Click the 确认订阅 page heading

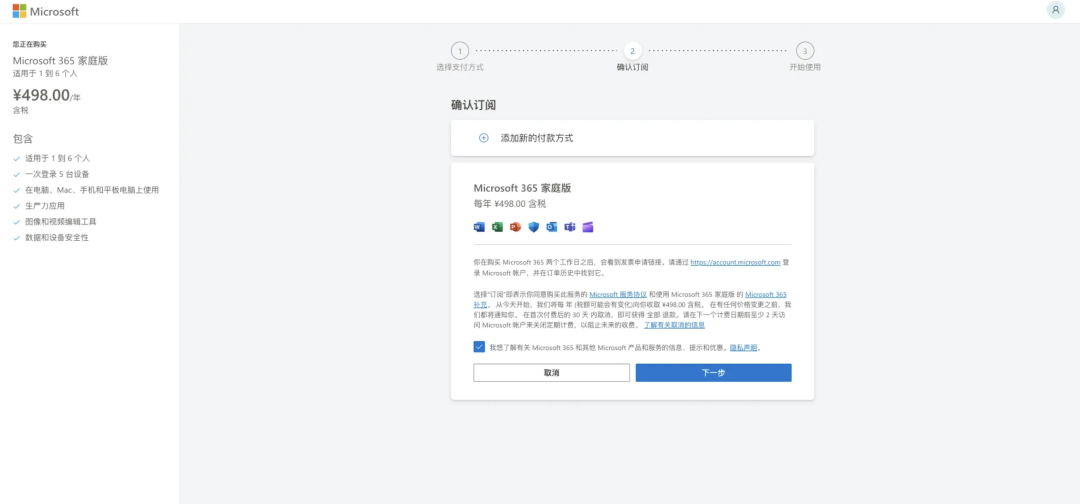(474, 105)
